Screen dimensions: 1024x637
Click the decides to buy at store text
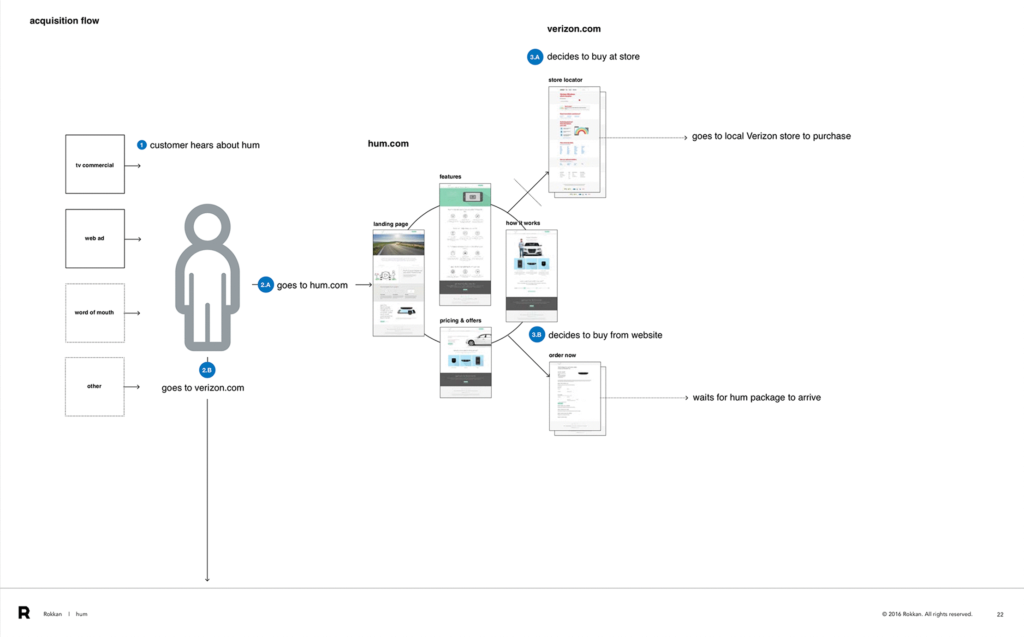[x=593, y=57]
